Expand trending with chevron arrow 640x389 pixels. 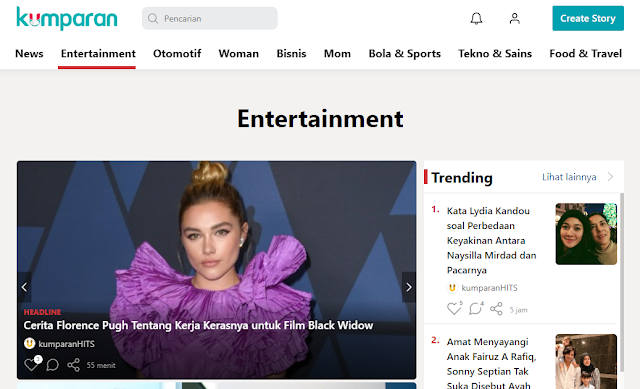tap(611, 177)
